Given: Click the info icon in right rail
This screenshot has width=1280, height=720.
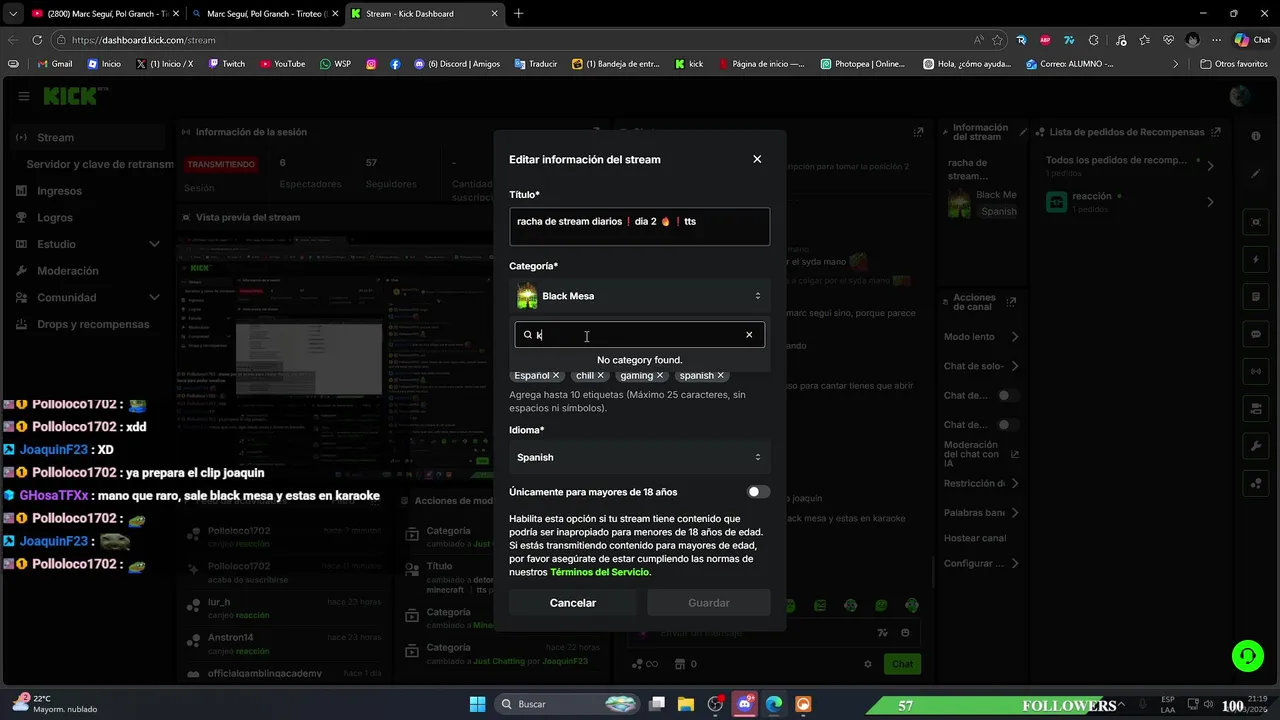Looking at the screenshot, I should 1256,136.
